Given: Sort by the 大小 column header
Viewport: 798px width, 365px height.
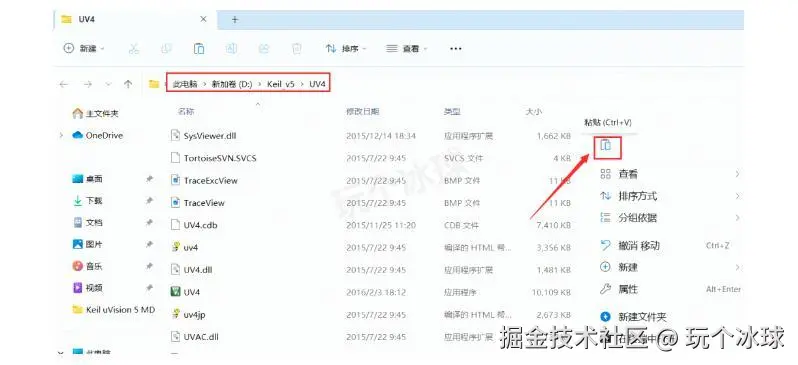Looking at the screenshot, I should pyautogui.click(x=533, y=111).
